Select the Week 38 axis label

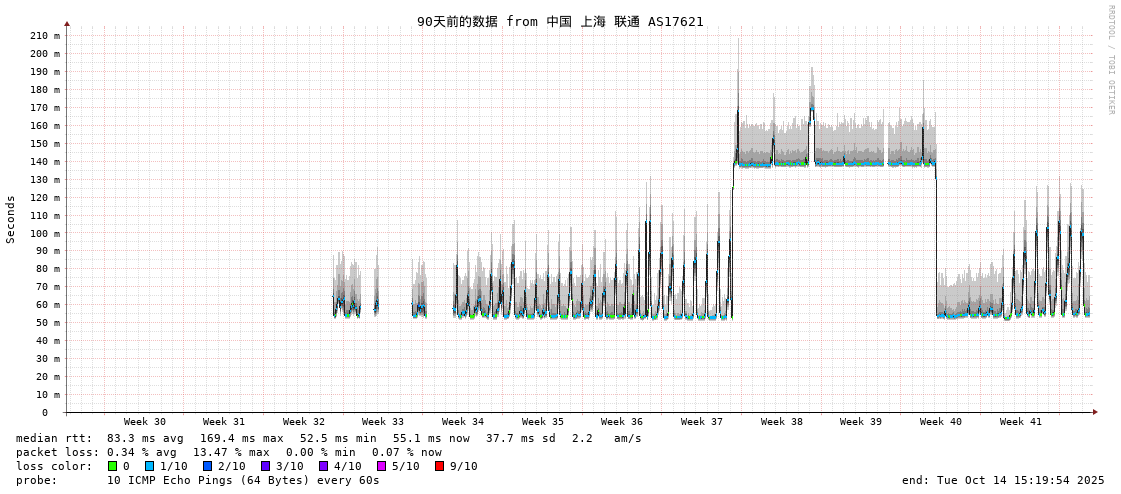click(x=781, y=422)
